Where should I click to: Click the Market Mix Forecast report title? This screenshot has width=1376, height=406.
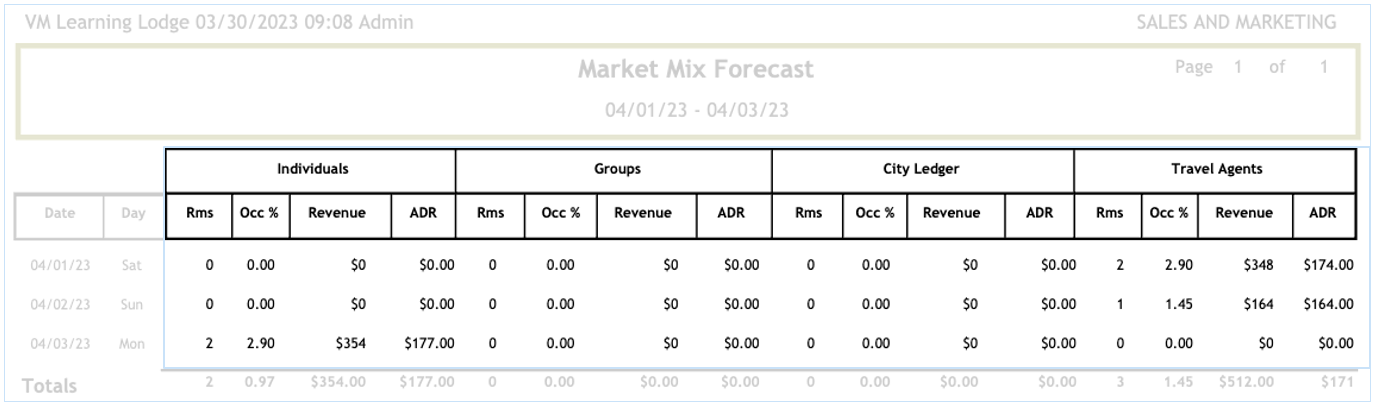(695, 69)
